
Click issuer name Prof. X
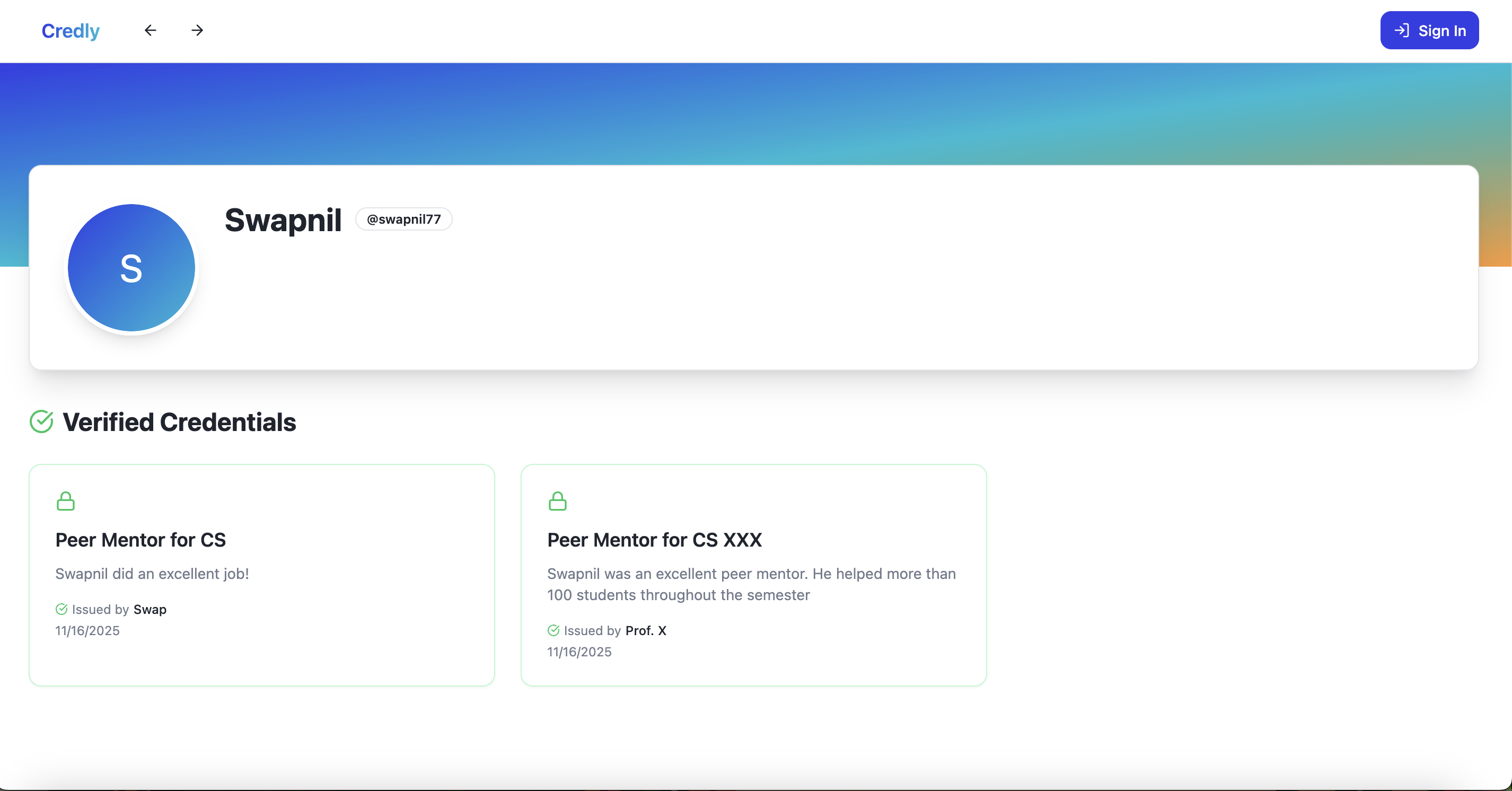(x=646, y=630)
